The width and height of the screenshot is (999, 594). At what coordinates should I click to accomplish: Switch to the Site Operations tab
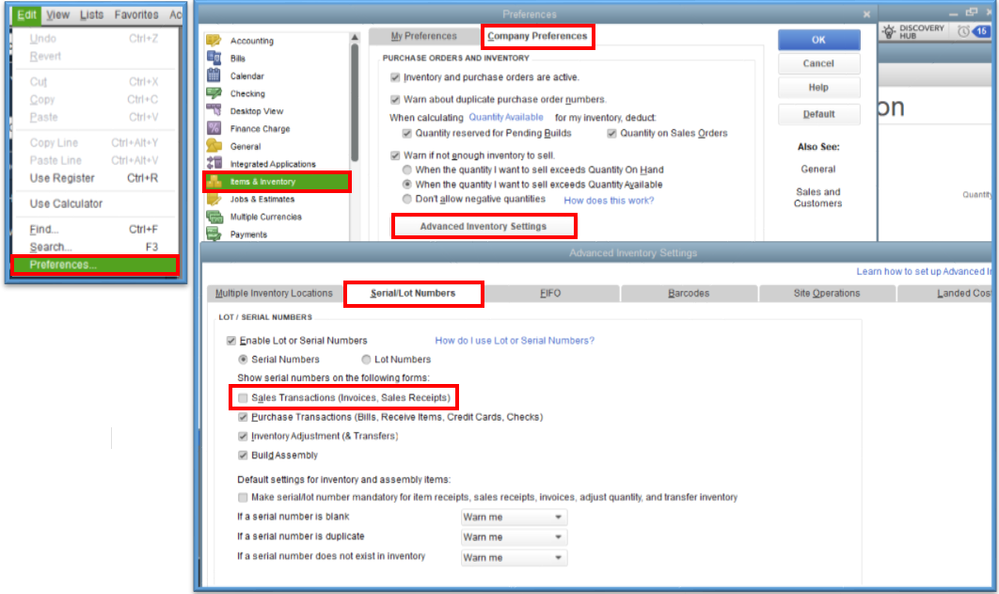point(827,293)
